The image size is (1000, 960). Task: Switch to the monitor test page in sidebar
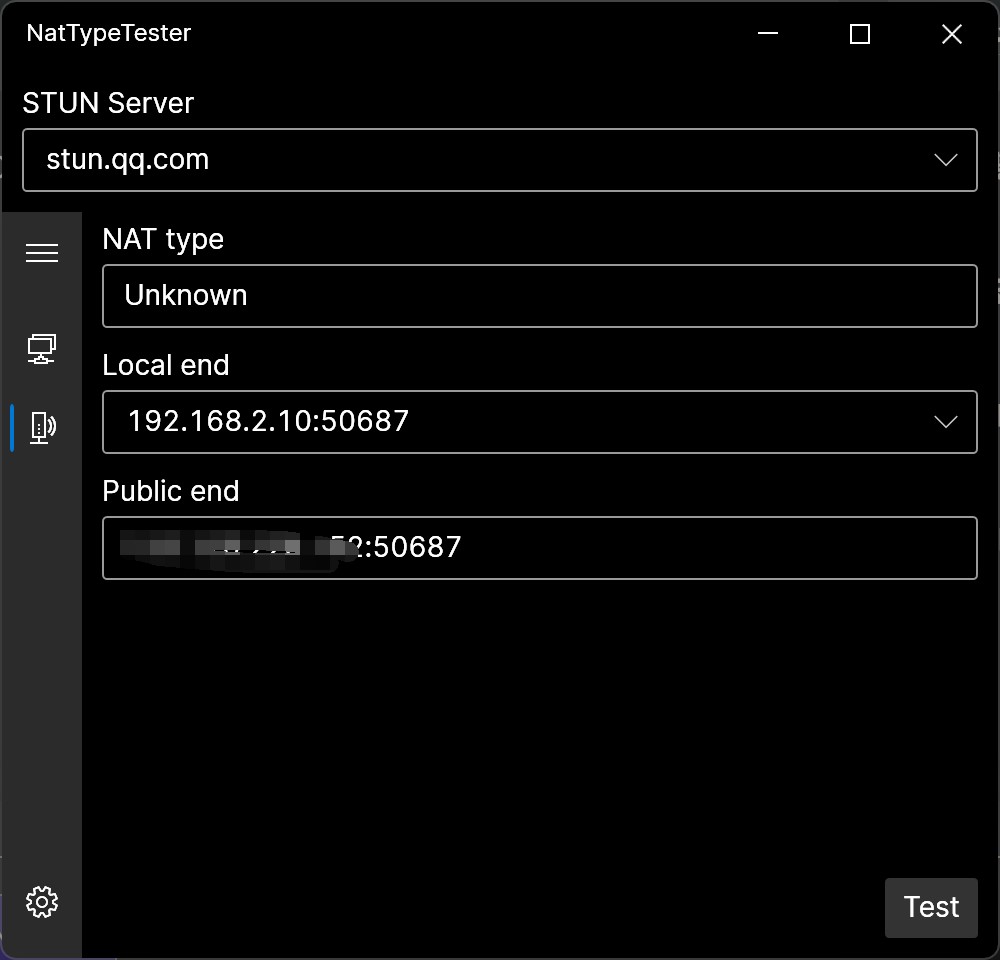tap(42, 347)
